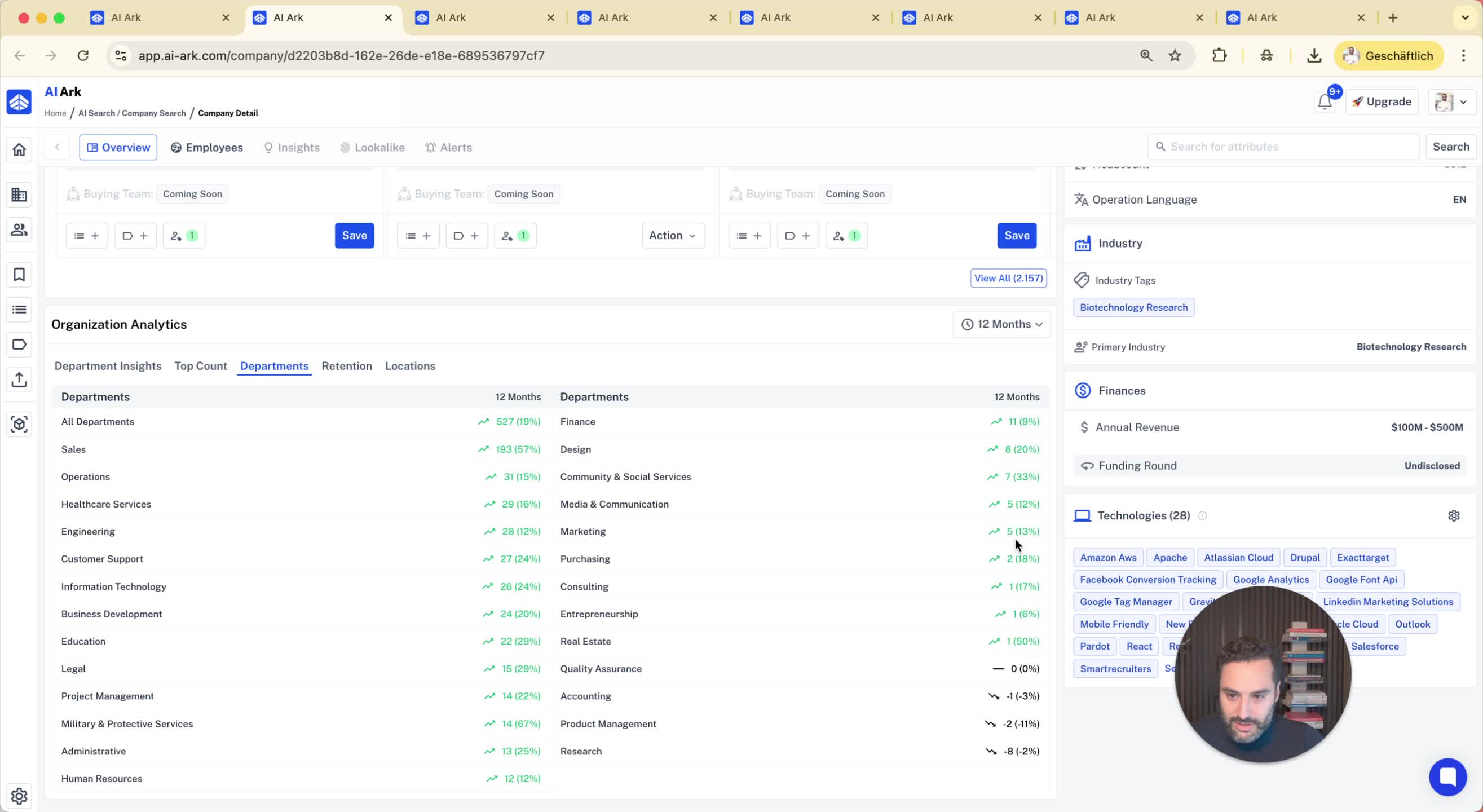Click the Biotechnology Research industry tag
The width and height of the screenshot is (1483, 812).
pyautogui.click(x=1133, y=307)
